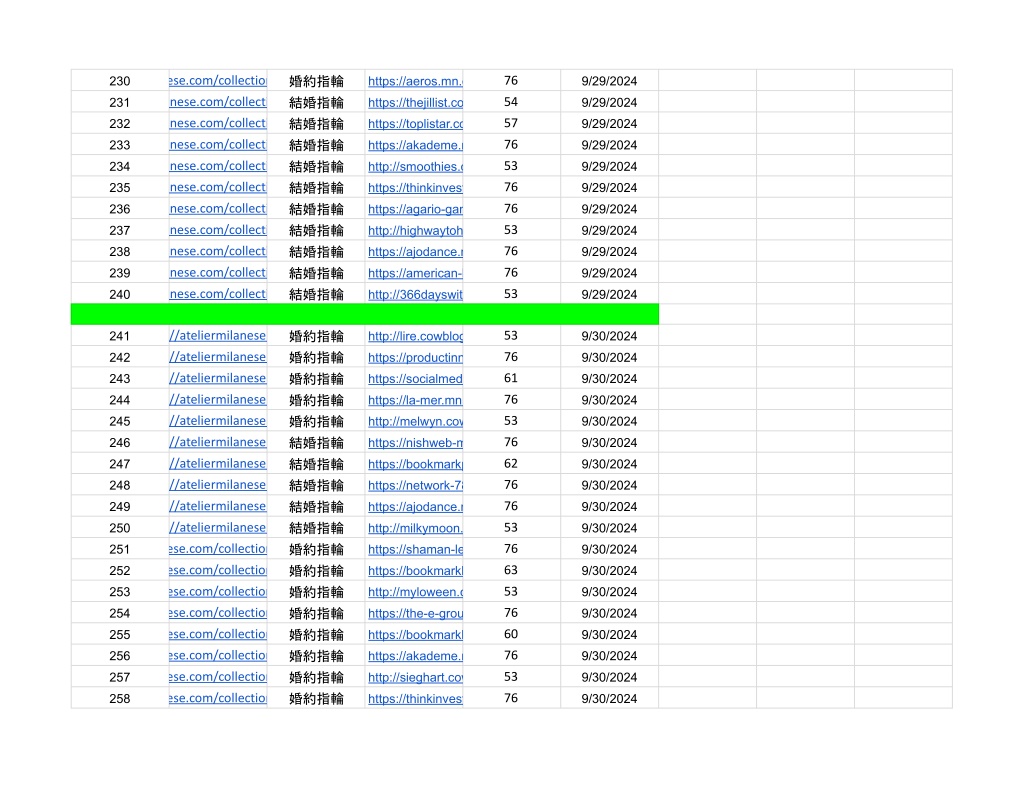
Task: Open the http://lire.cowblog link
Action: click(415, 336)
